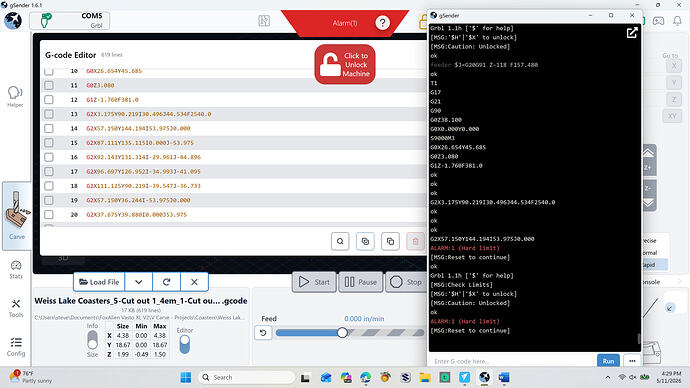Click G-code line 13 text
The width and height of the screenshot is (690, 388).
click(x=149, y=114)
